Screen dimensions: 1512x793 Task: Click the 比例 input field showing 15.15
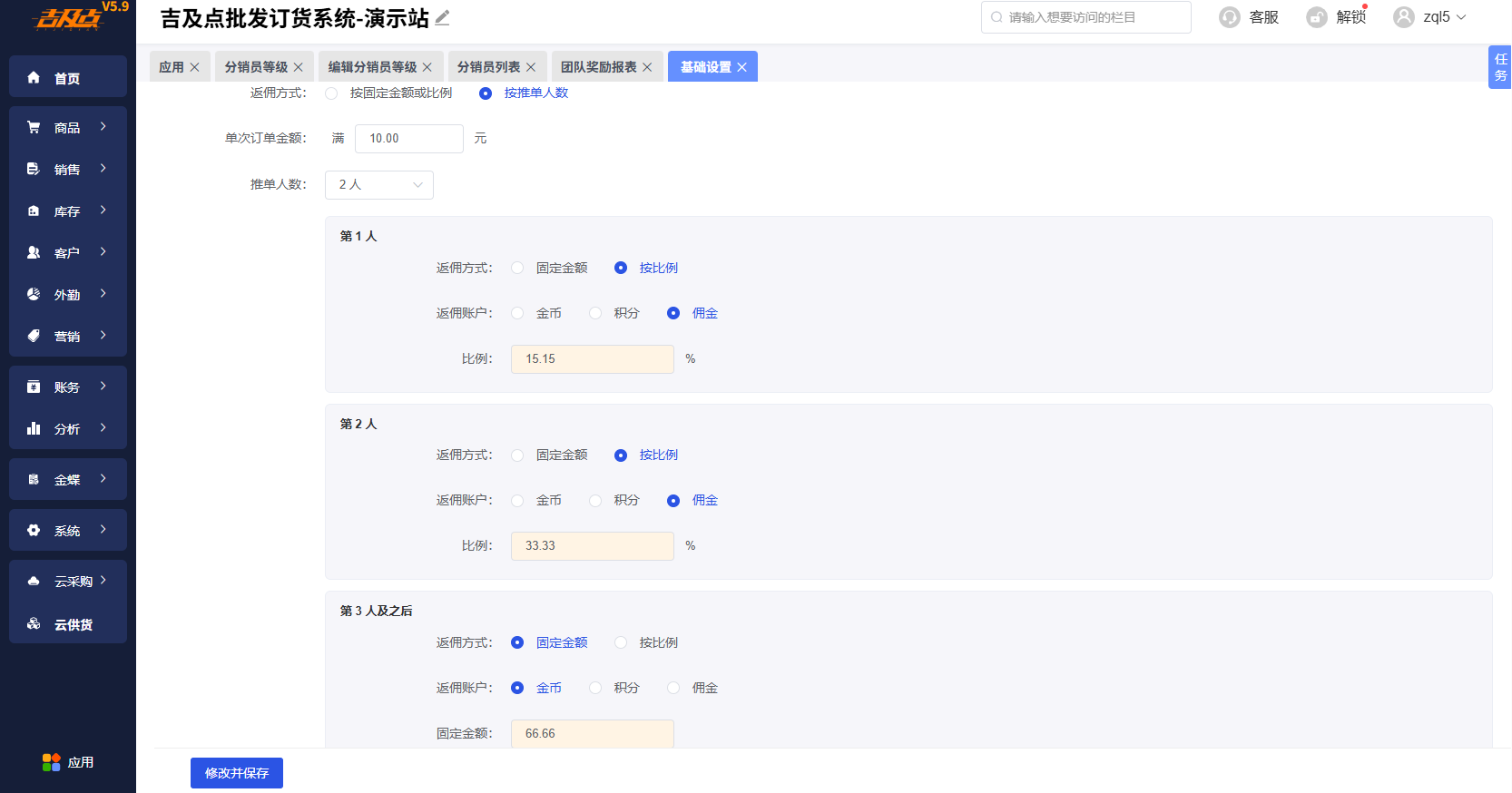(x=593, y=359)
